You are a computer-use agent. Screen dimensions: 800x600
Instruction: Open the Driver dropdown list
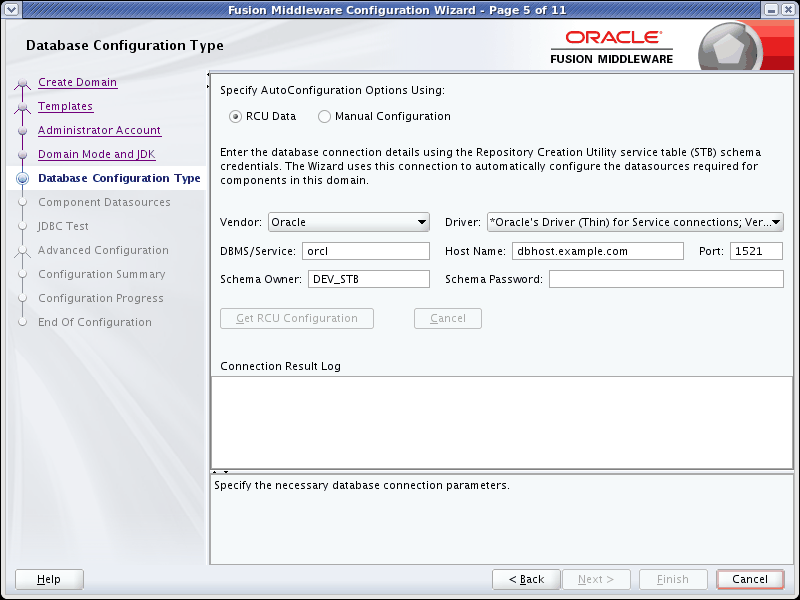[635, 222]
